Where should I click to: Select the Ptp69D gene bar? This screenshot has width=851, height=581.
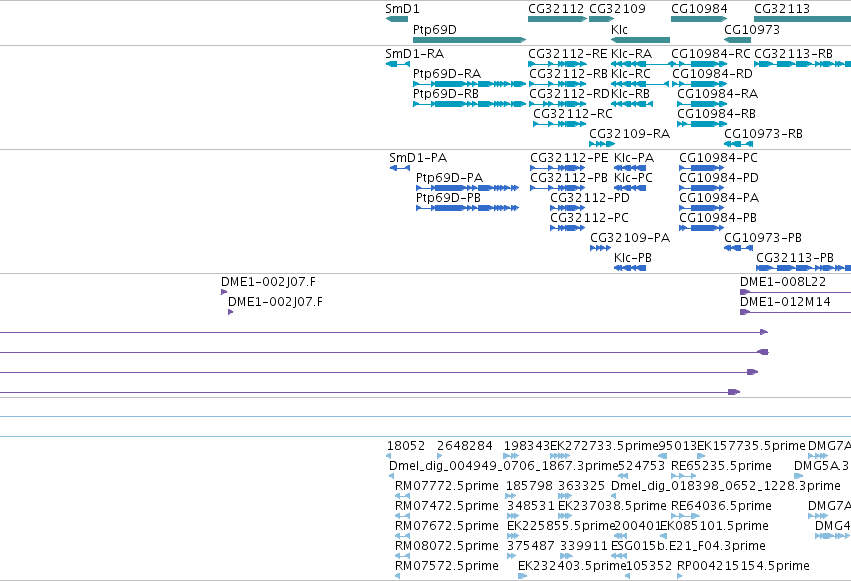[x=469, y=40]
